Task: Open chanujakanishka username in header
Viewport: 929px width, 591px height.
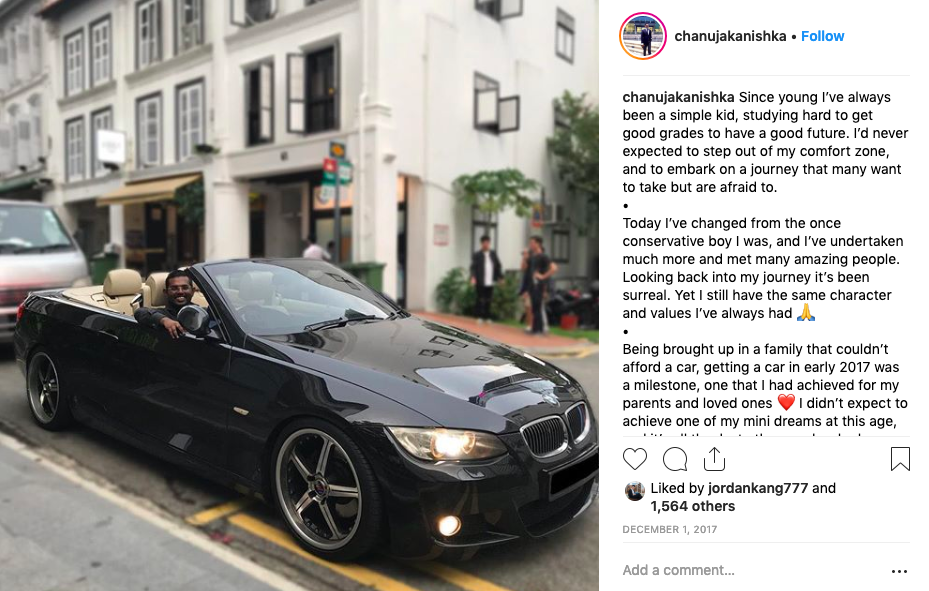Action: click(730, 36)
